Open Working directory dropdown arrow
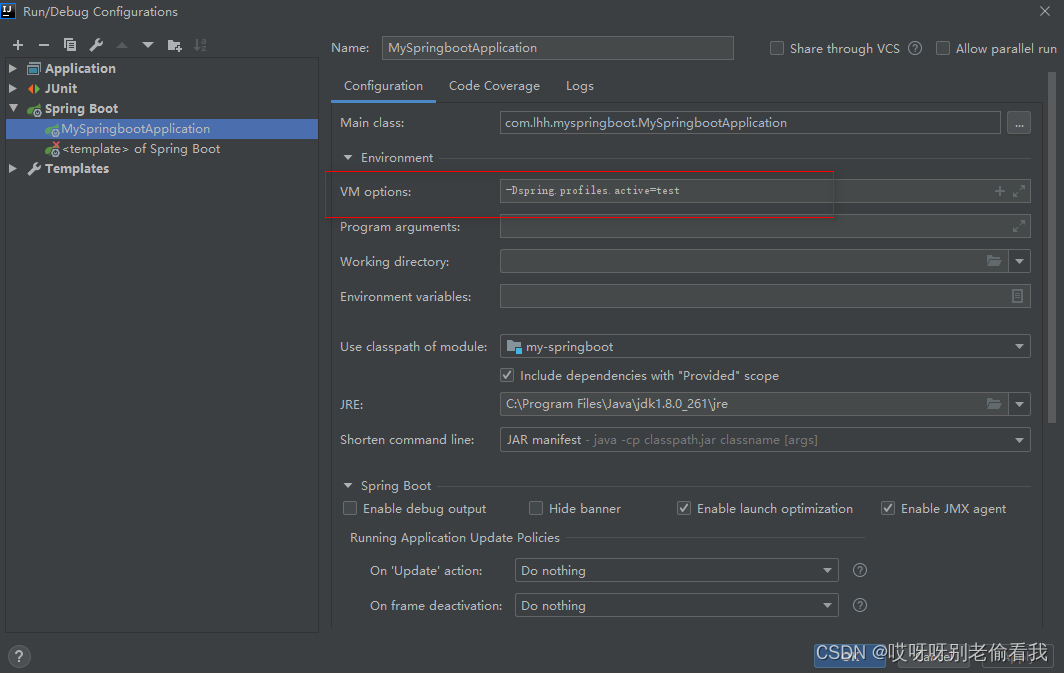 [1019, 261]
